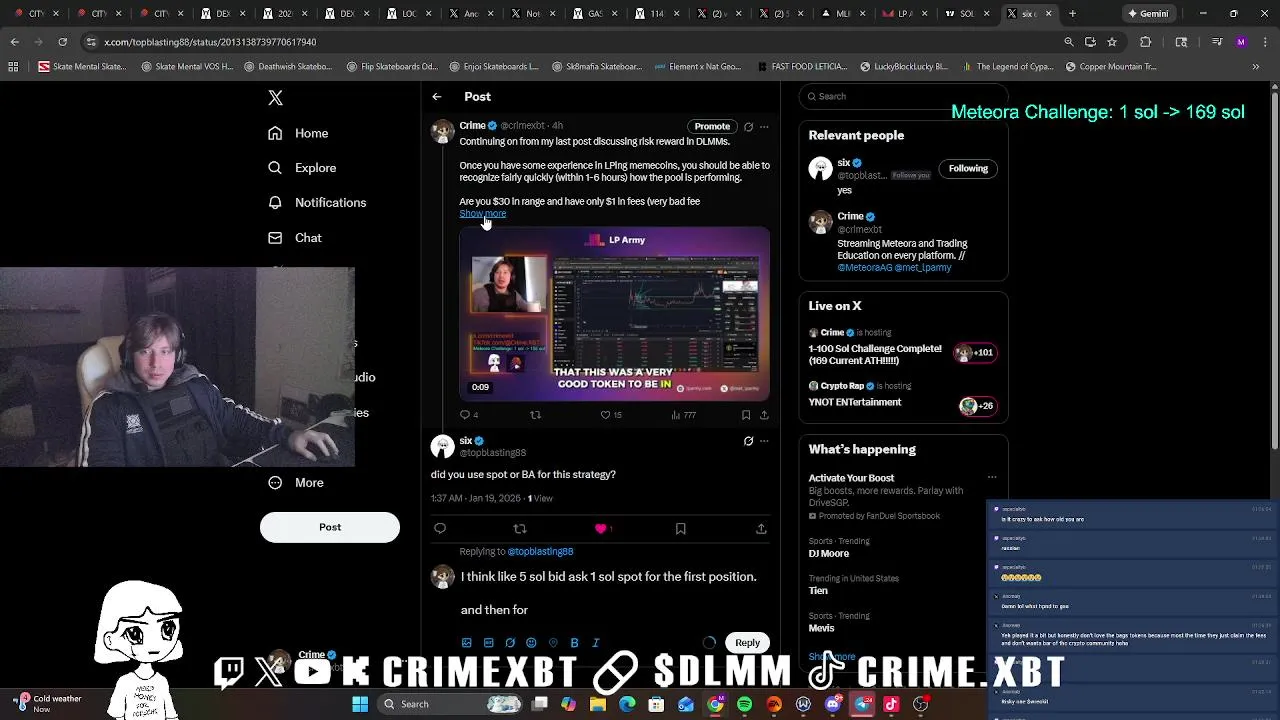The width and height of the screenshot is (1280, 720).
Task: Open Grok icon on Crime's post
Action: click(748, 127)
